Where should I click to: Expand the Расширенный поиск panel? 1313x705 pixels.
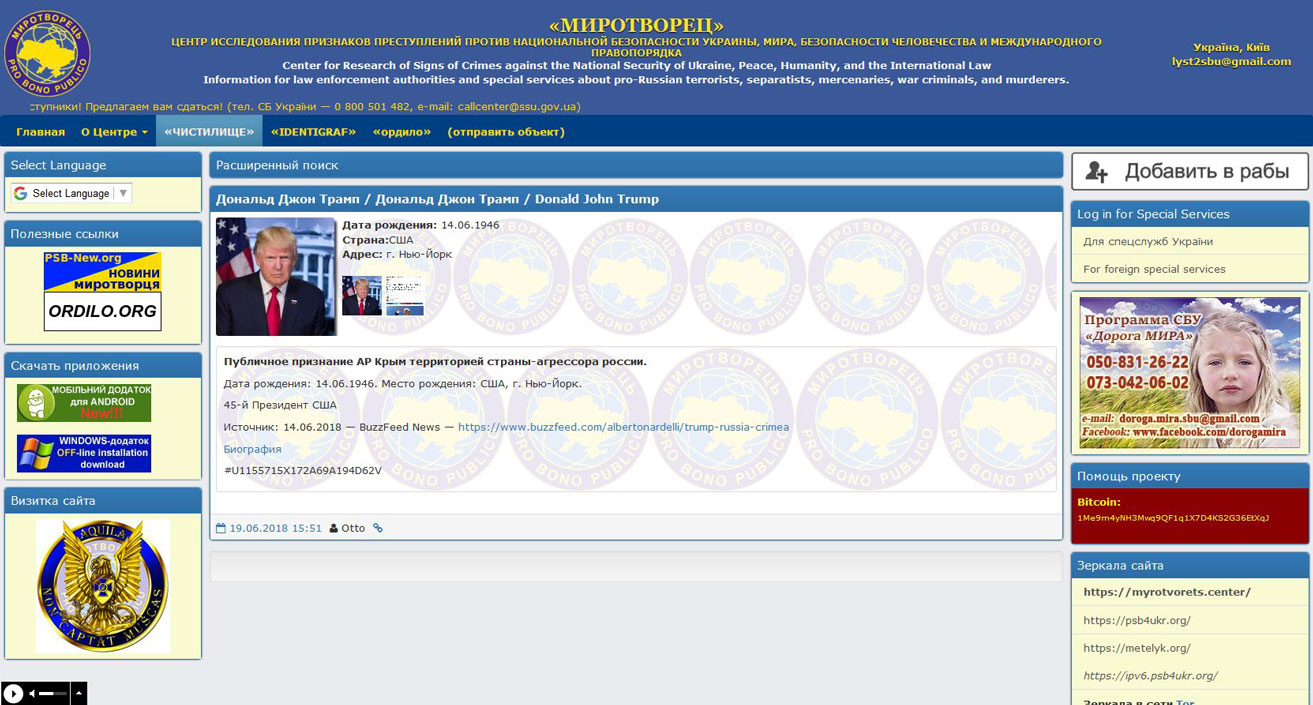tap(636, 165)
